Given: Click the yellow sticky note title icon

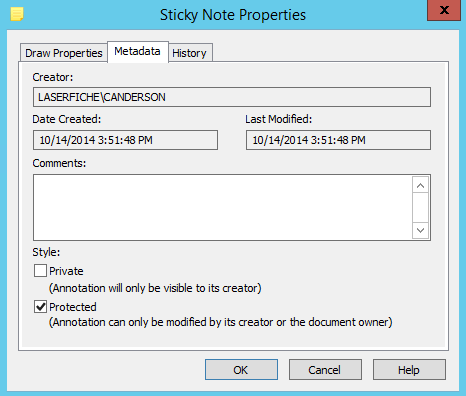Looking at the screenshot, I should point(17,14).
